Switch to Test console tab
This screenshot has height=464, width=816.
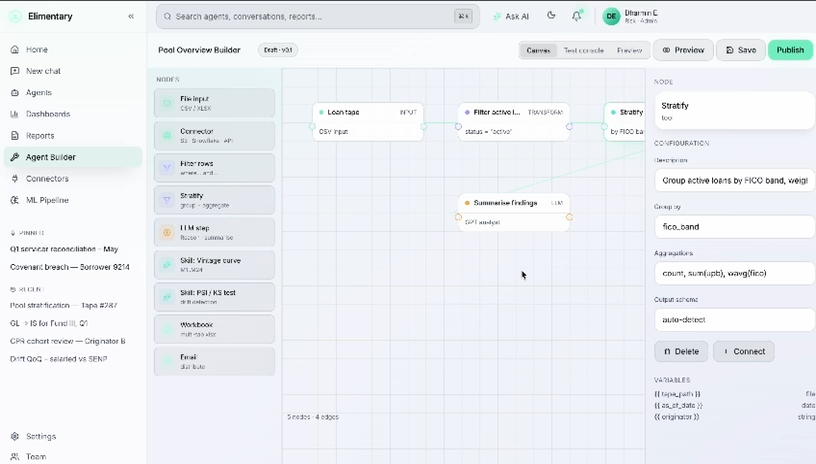(x=583, y=50)
